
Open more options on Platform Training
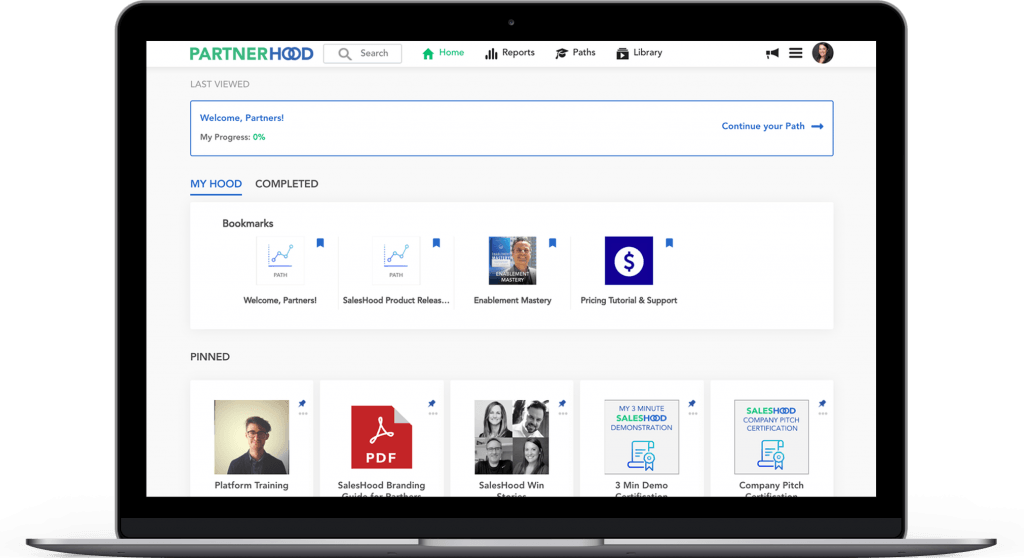click(303, 414)
